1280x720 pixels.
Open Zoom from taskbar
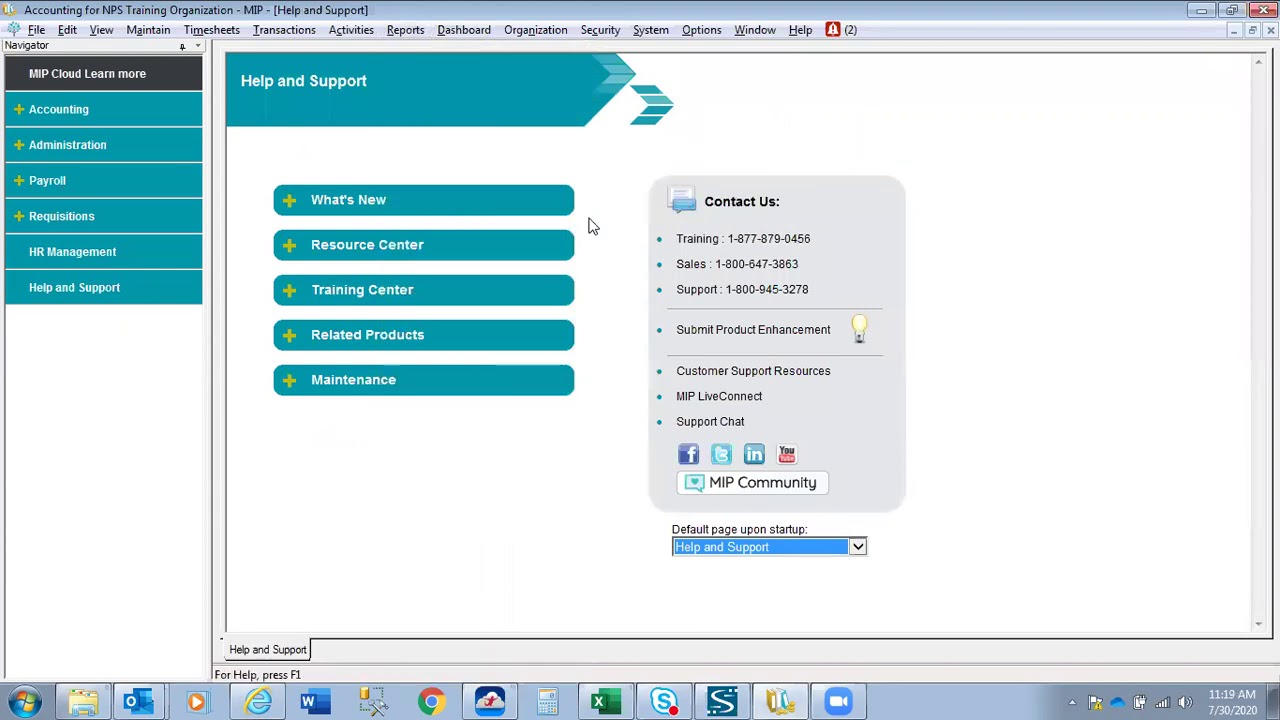(838, 702)
